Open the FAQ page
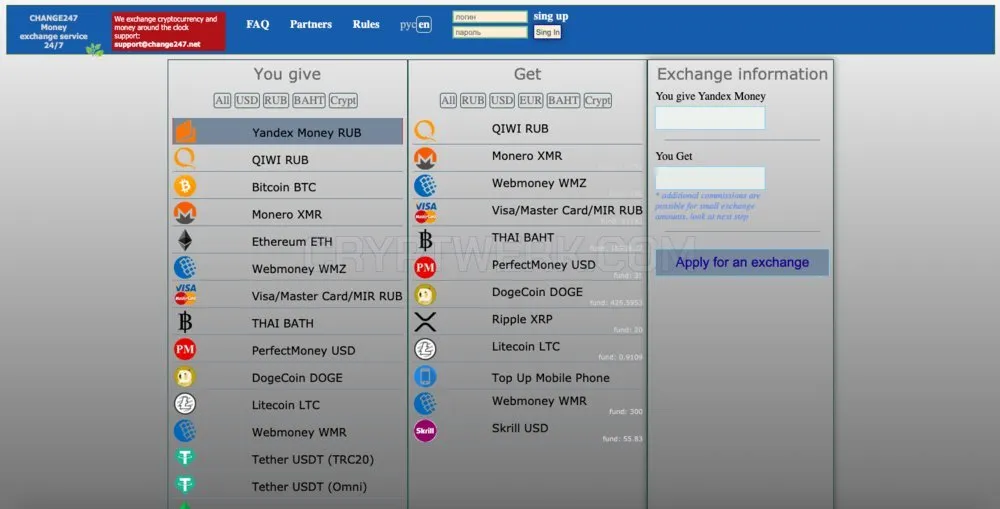 point(258,24)
